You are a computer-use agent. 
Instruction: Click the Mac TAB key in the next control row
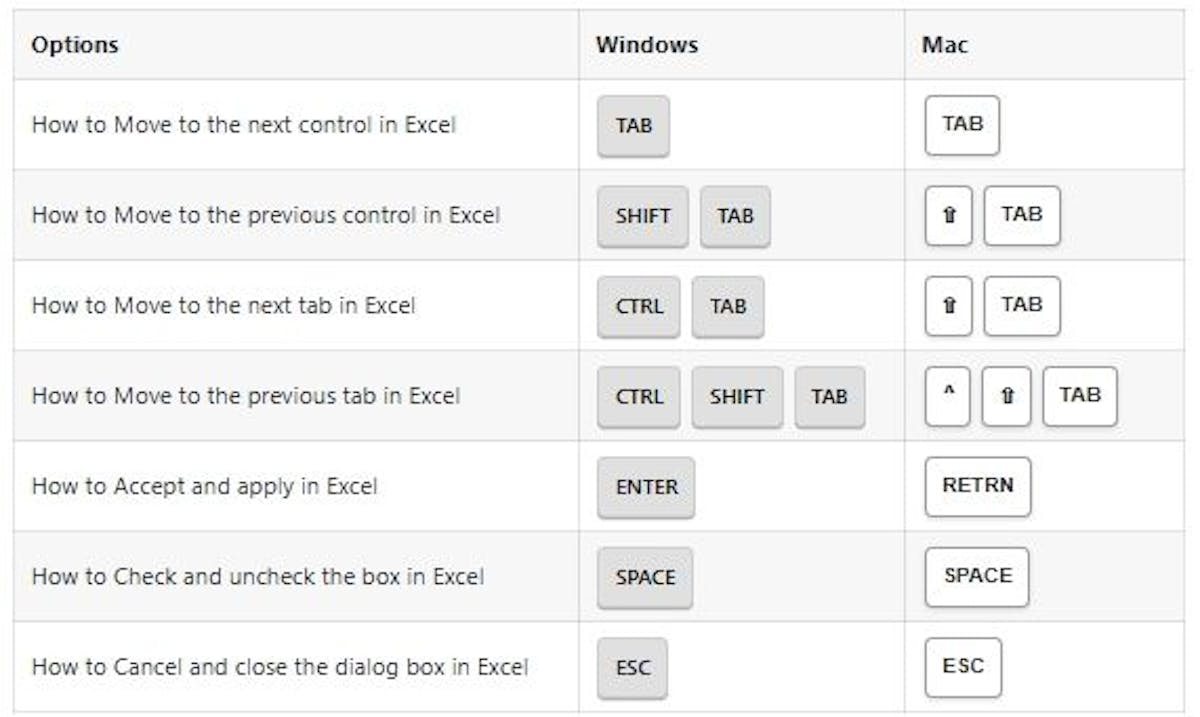tap(962, 125)
